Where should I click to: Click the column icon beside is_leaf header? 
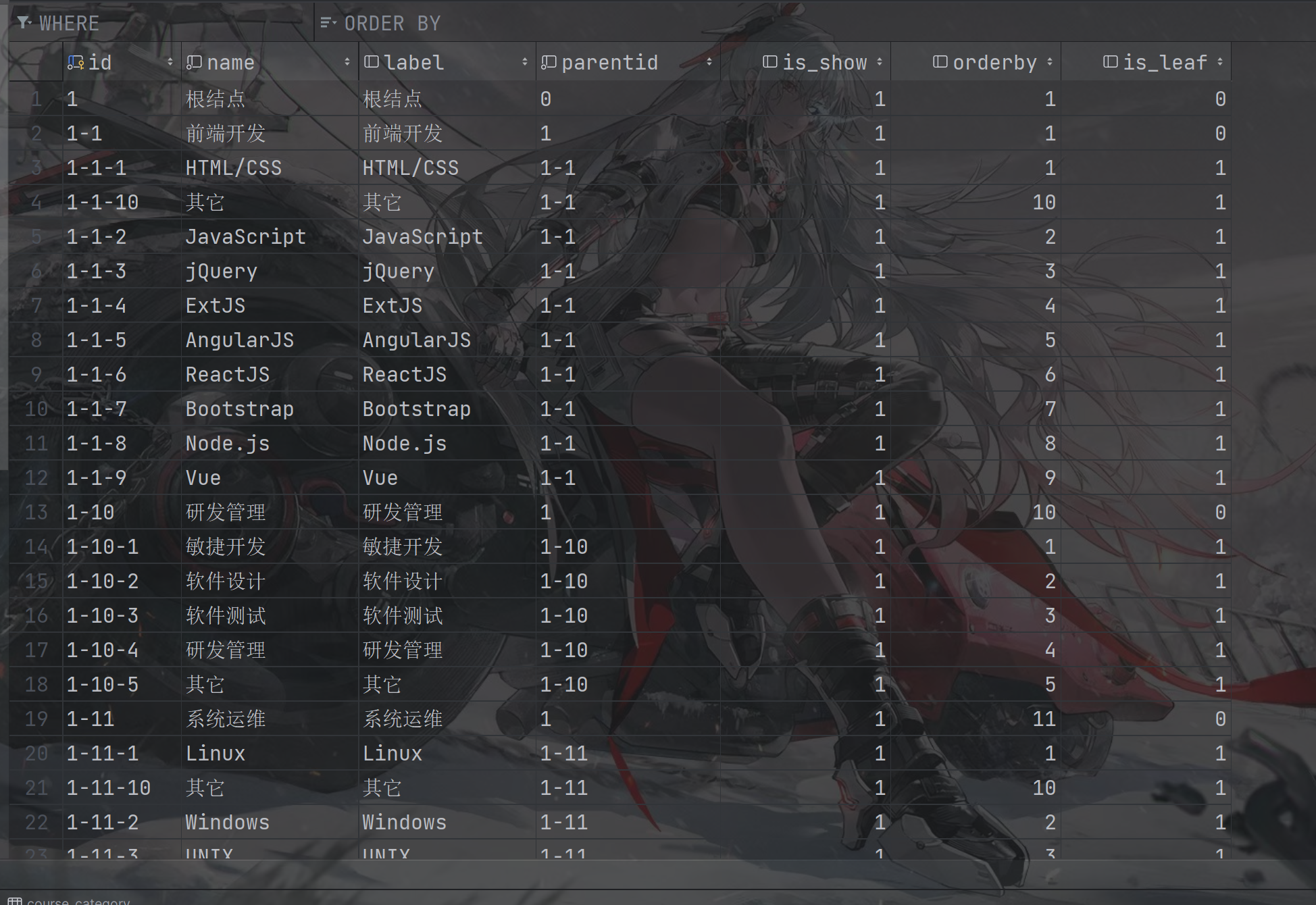coord(1110,61)
